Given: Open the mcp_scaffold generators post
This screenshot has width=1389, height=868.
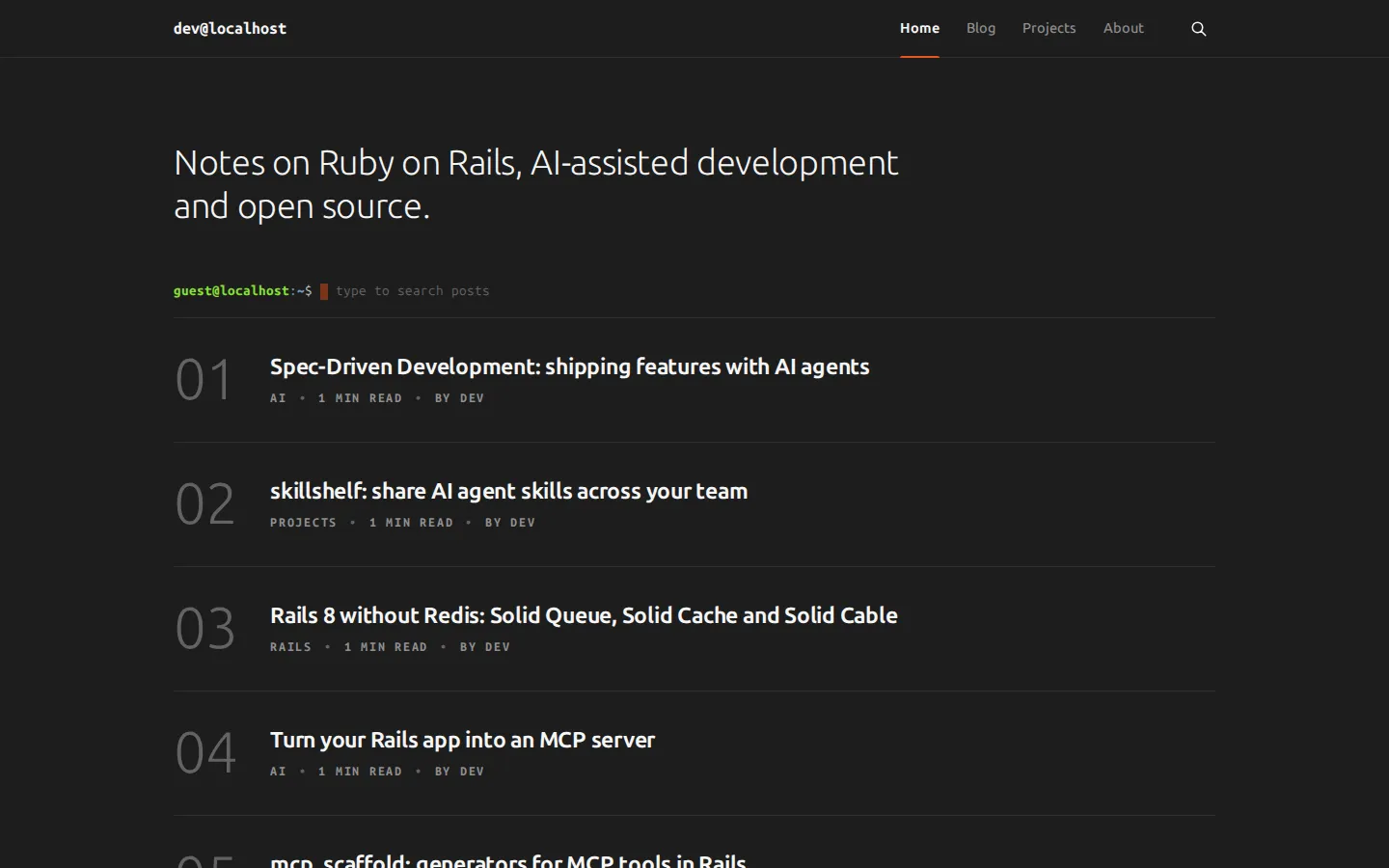Looking at the screenshot, I should 508,860.
